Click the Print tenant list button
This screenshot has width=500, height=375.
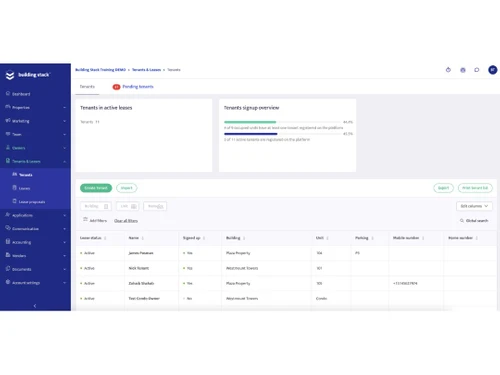pos(475,188)
